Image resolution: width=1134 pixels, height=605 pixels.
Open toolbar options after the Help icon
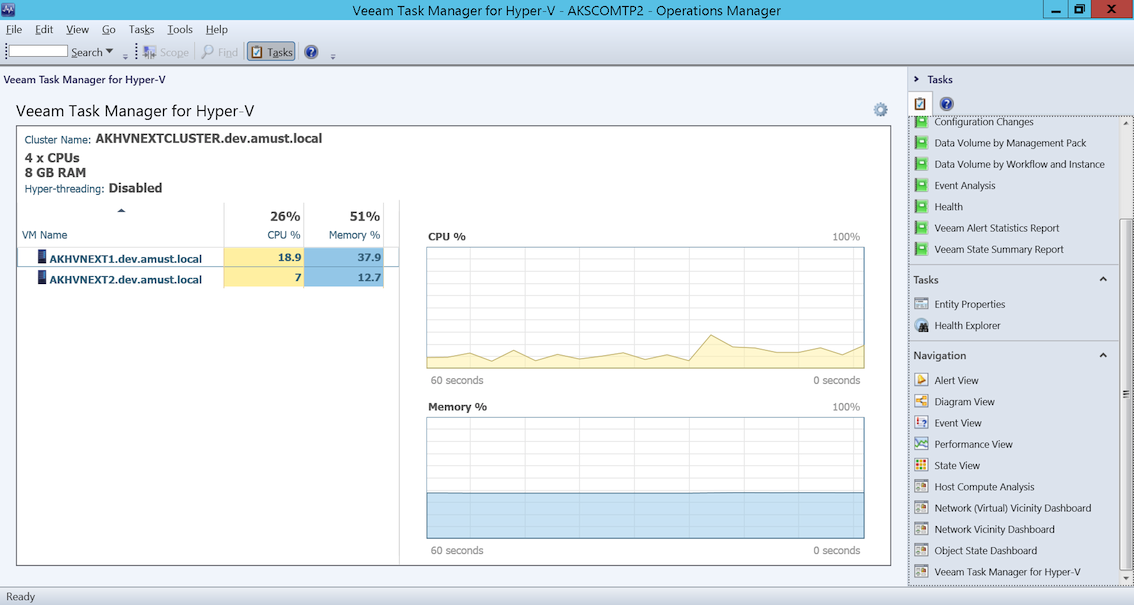pos(333,56)
